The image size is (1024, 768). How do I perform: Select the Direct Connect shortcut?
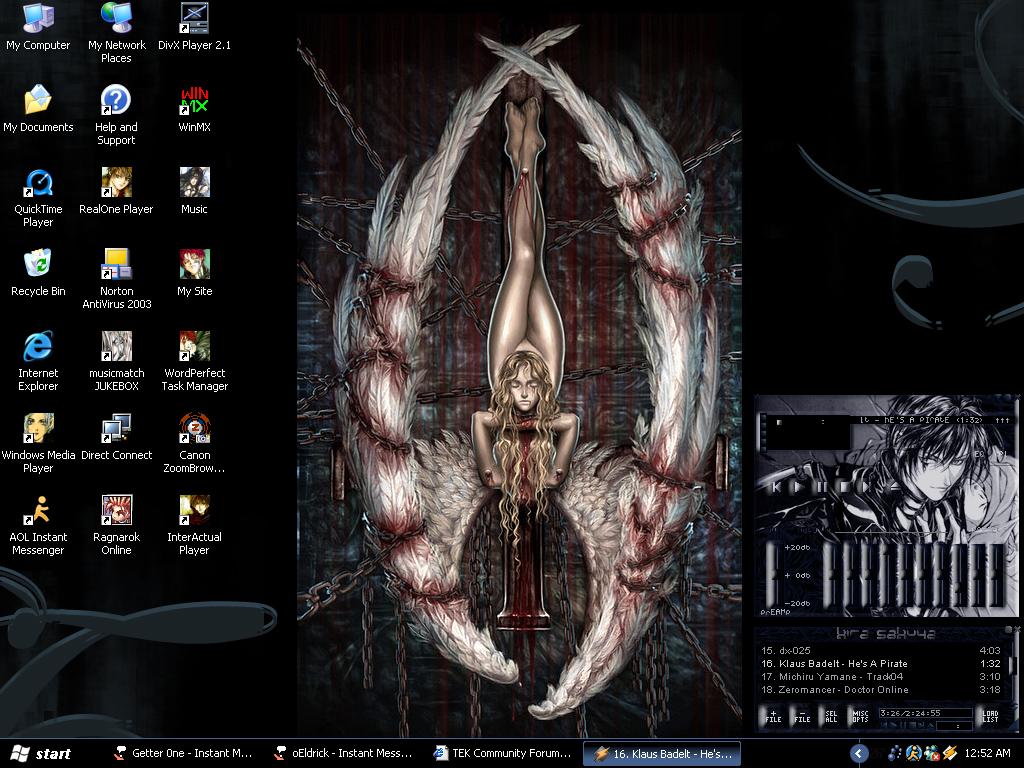point(116,436)
